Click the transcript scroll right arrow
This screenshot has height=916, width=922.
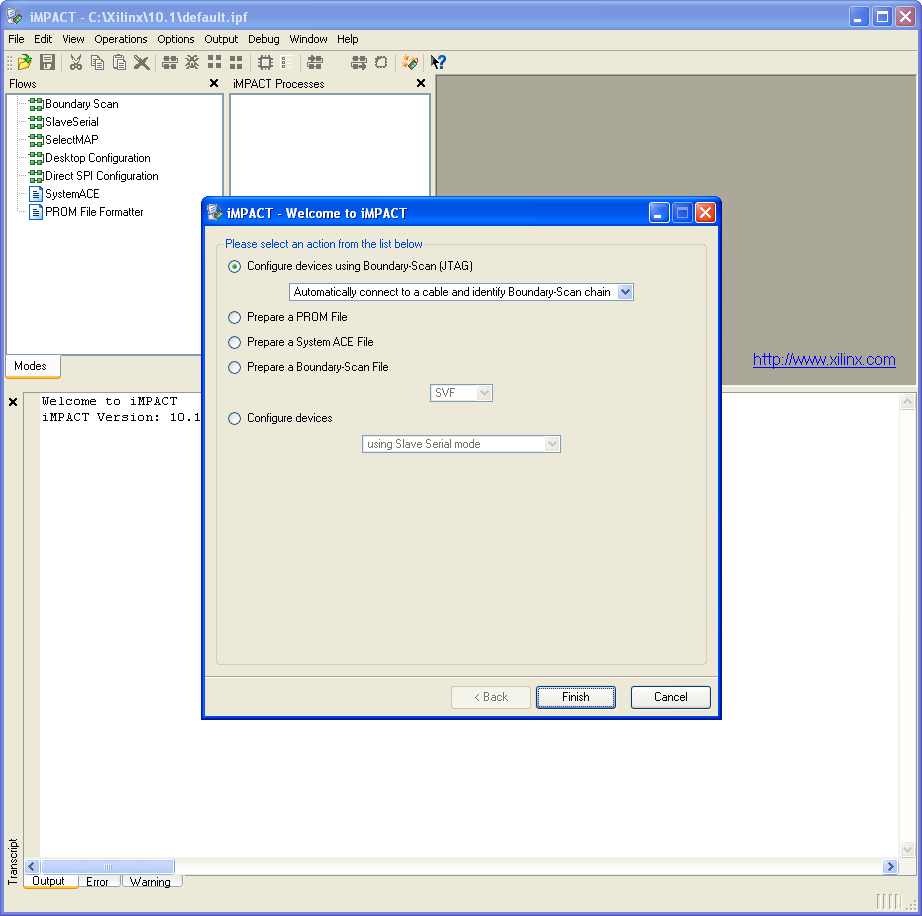890,867
